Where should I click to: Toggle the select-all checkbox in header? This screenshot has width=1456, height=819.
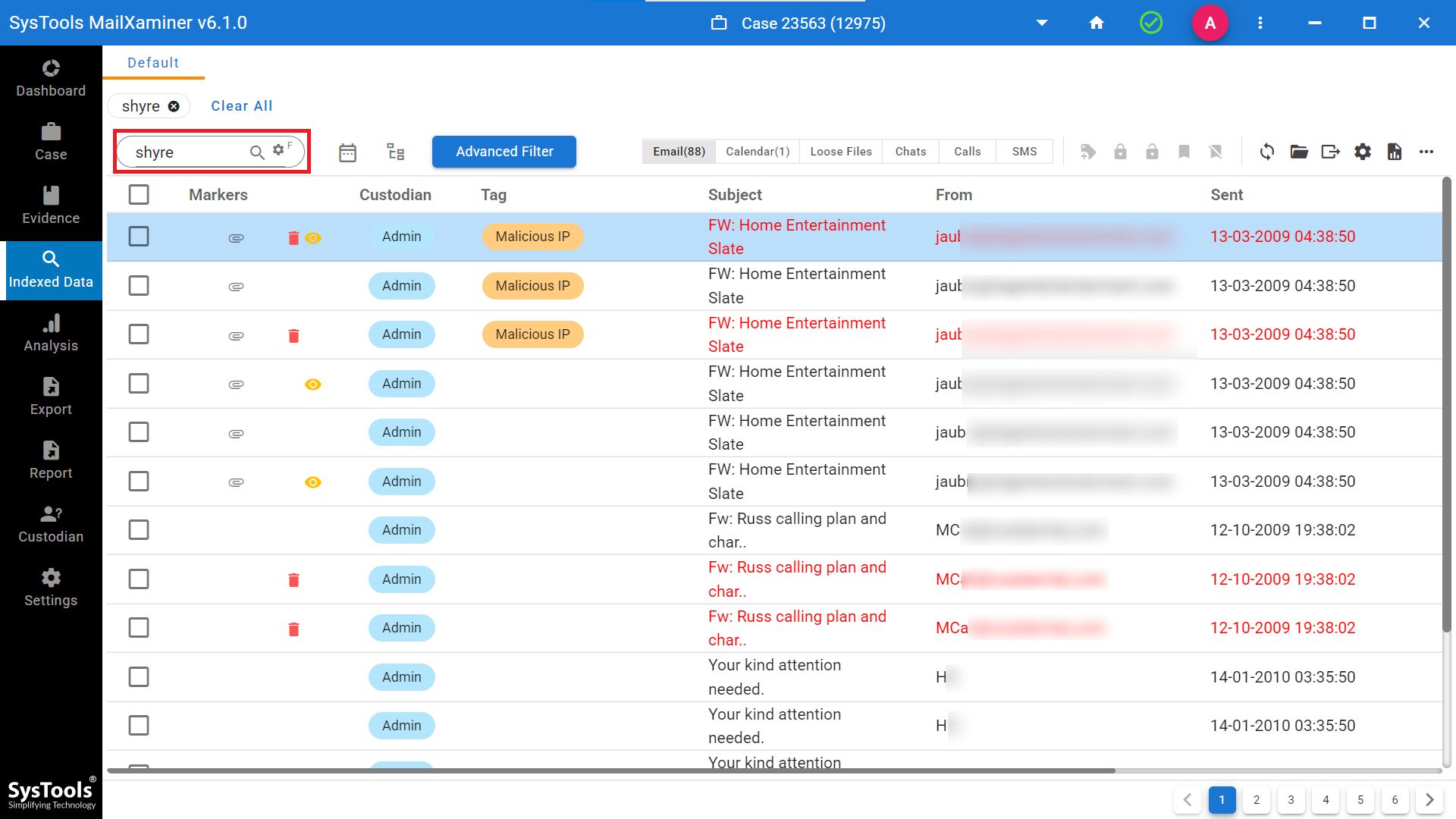click(139, 195)
